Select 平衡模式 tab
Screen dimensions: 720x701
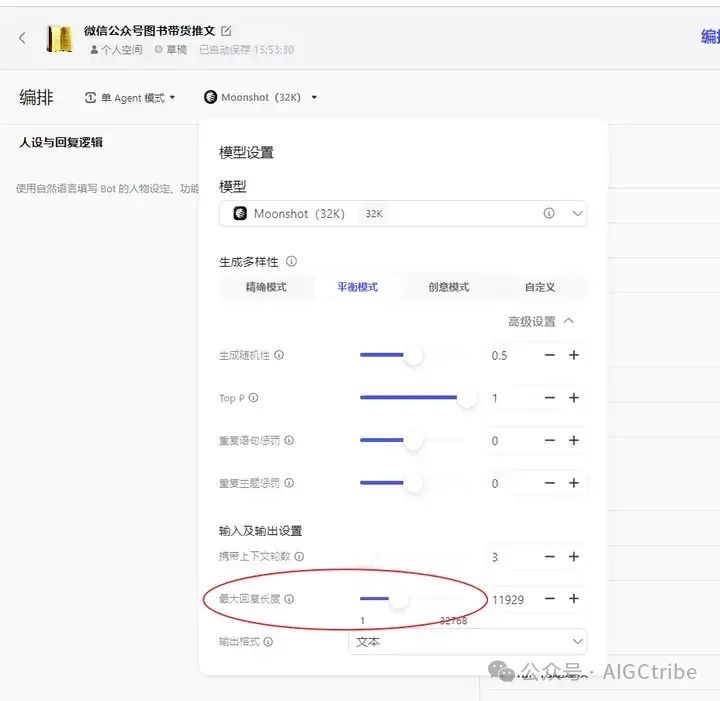[x=357, y=287]
